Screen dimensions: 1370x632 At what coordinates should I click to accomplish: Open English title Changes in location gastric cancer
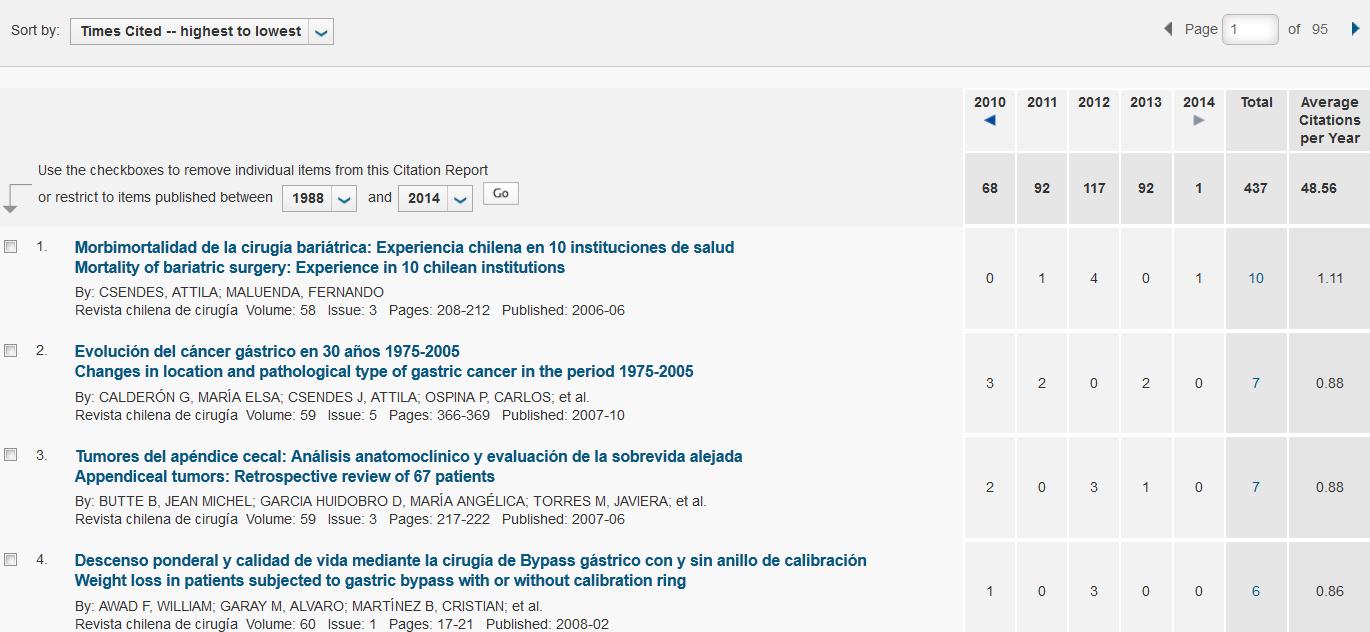[384, 371]
